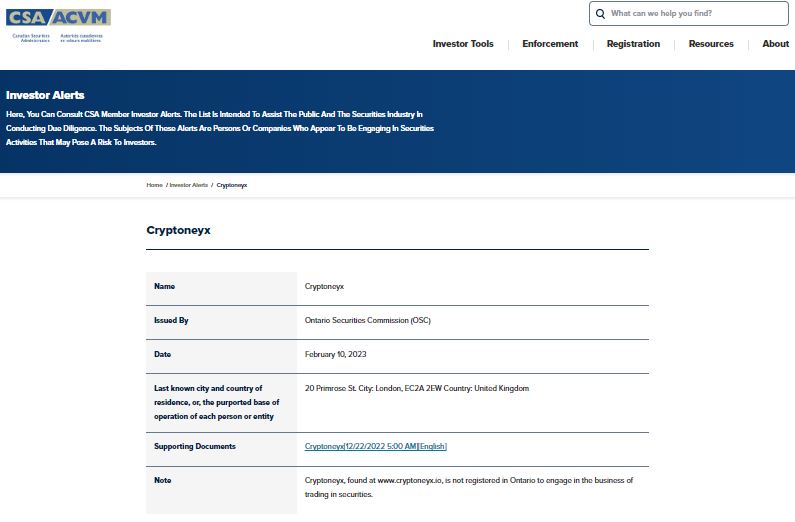795x522 pixels.
Task: Go to Investor Alerts breadcrumb link
Action: (x=189, y=185)
